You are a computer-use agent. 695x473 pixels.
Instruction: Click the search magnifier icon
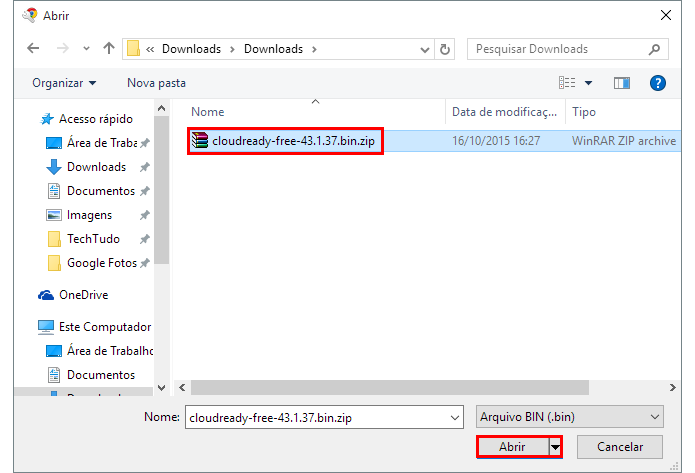coord(654,49)
